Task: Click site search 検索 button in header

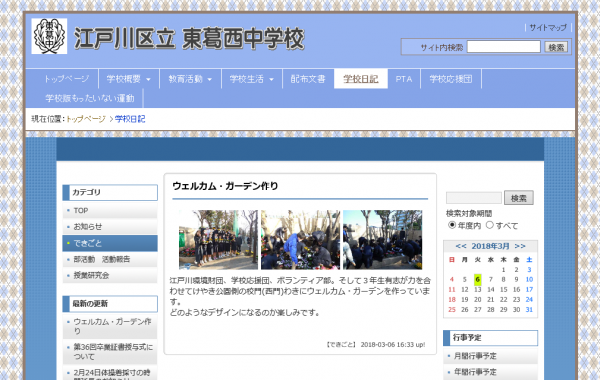Action: (556, 47)
